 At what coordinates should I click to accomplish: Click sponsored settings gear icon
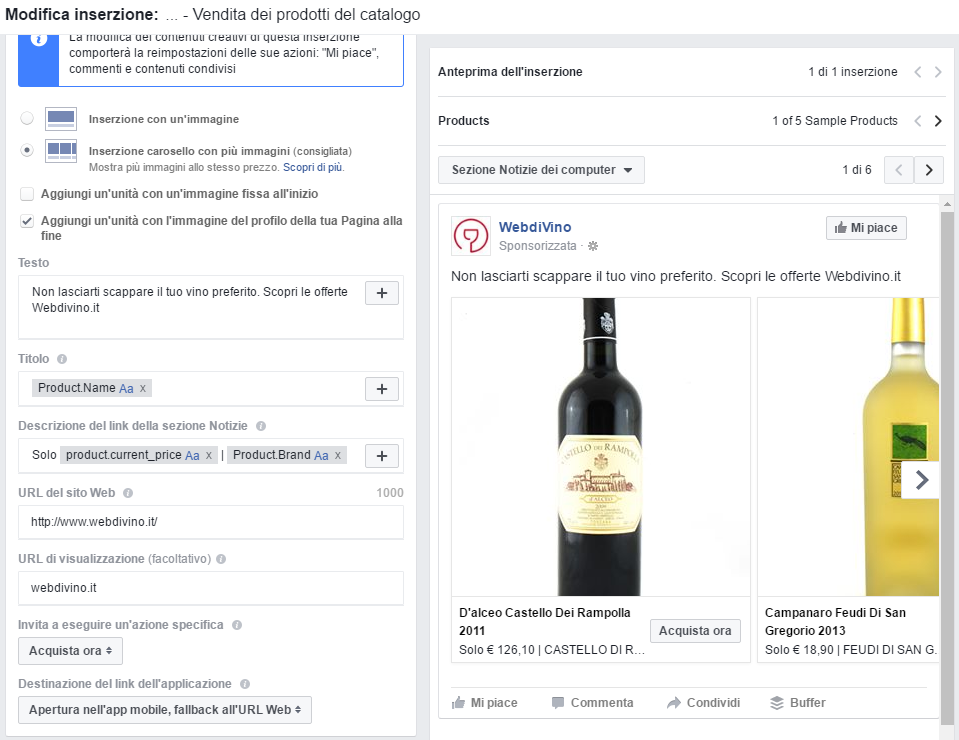click(x=593, y=246)
